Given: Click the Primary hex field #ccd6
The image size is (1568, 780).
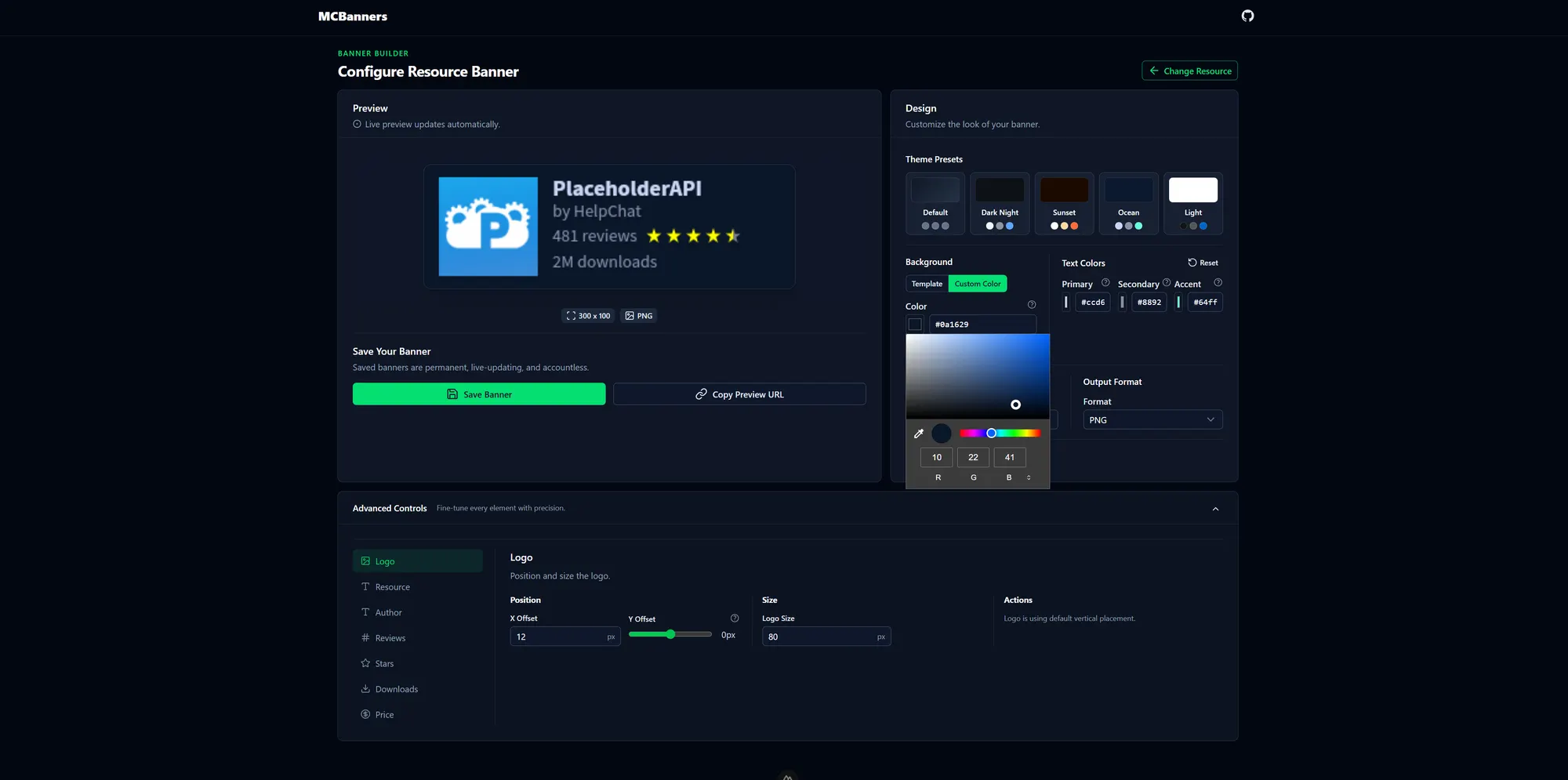Looking at the screenshot, I should click(x=1093, y=303).
